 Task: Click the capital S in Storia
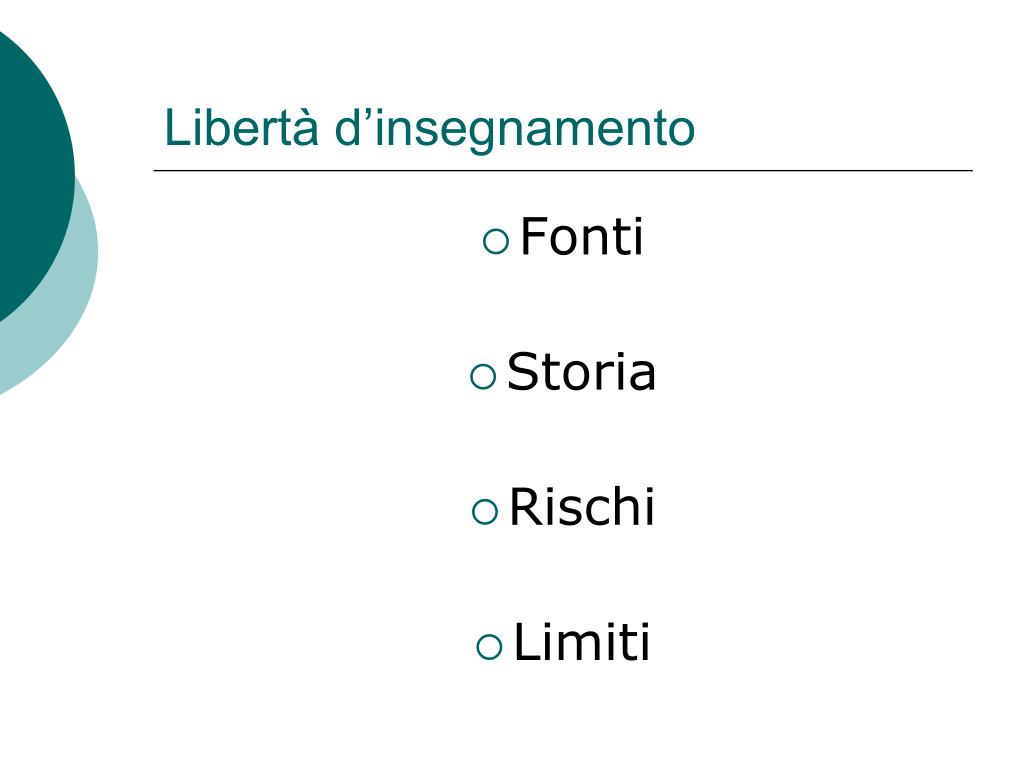point(522,371)
